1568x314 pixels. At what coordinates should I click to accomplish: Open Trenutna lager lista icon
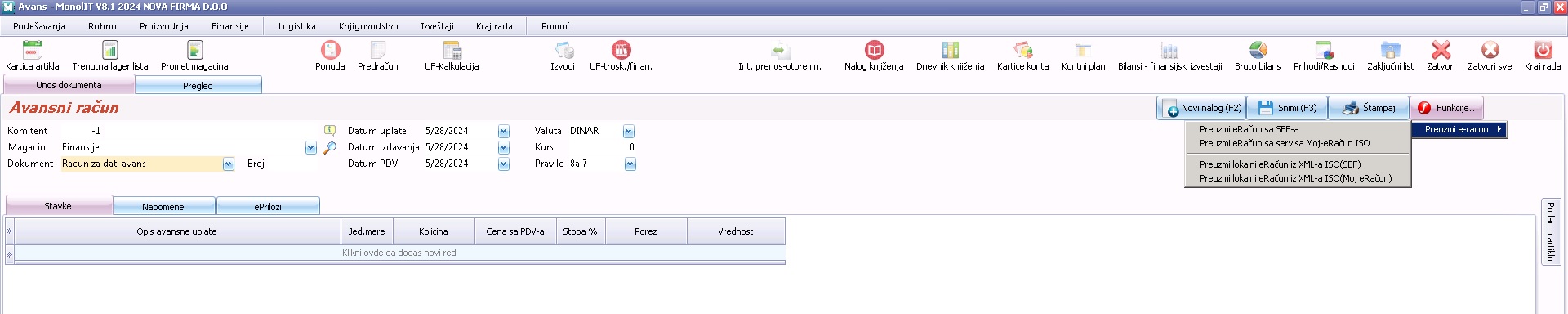(110, 51)
